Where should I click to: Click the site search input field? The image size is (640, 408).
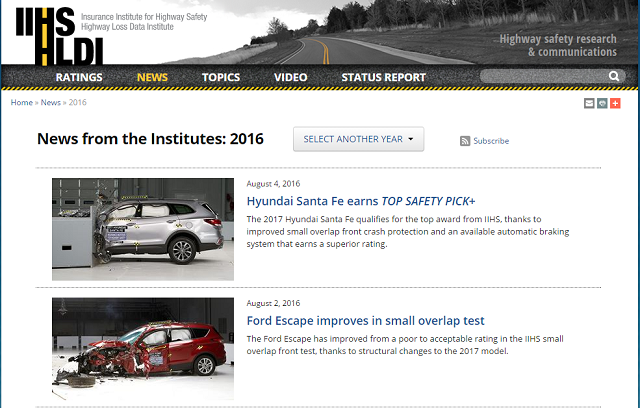(x=544, y=76)
